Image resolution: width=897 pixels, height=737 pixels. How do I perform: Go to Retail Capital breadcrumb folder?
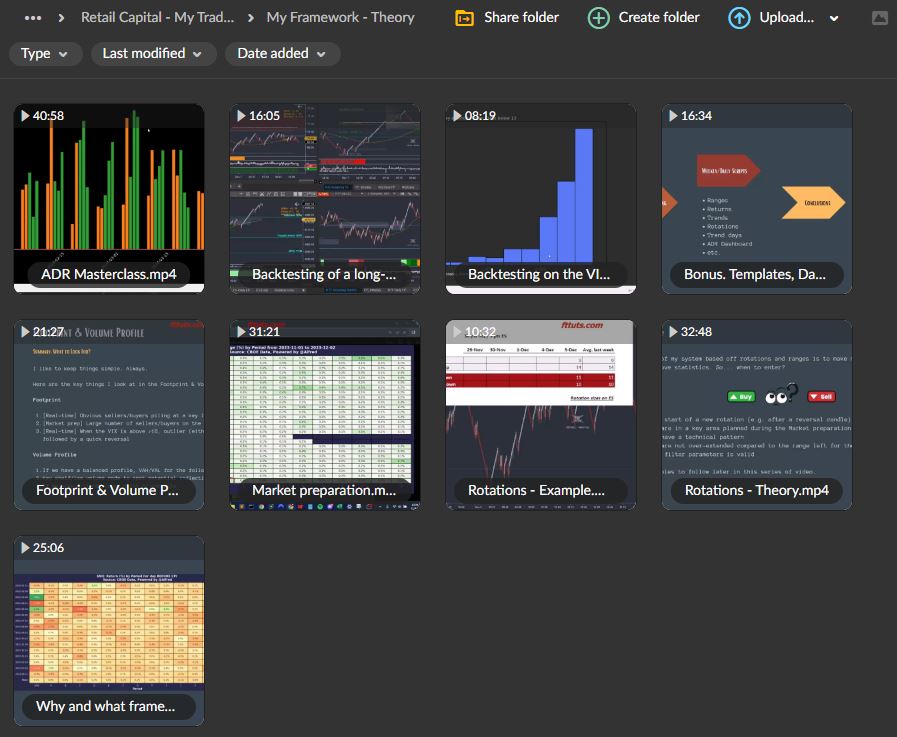157,18
